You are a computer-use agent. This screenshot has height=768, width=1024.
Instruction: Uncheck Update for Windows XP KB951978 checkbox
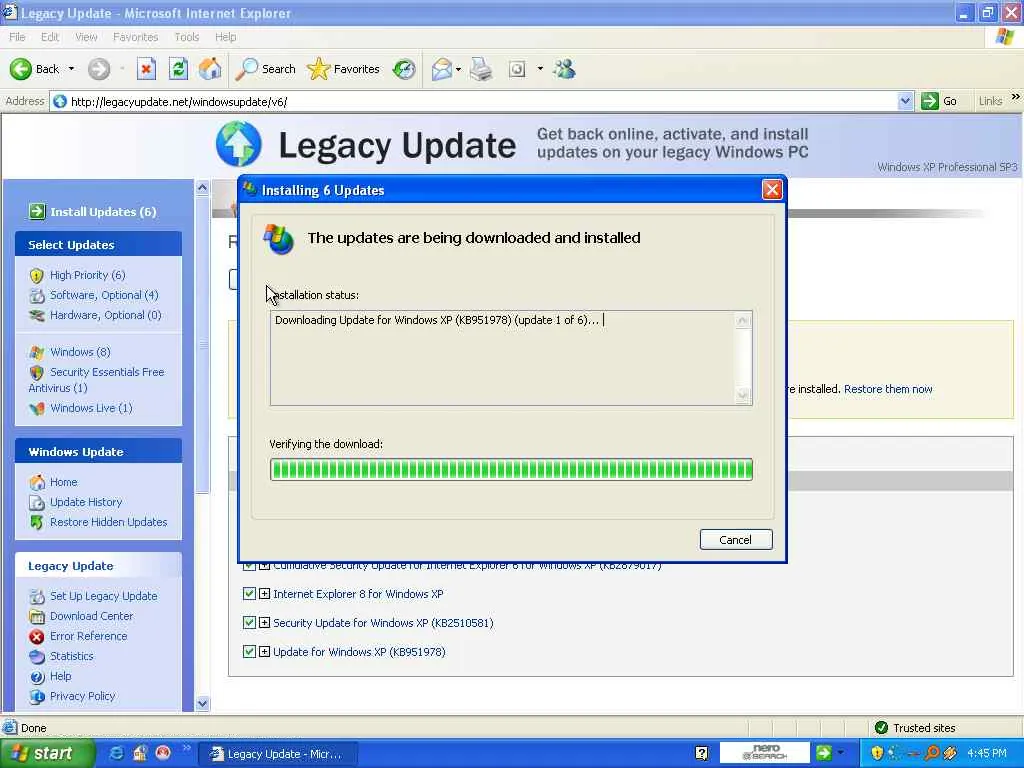click(x=249, y=651)
